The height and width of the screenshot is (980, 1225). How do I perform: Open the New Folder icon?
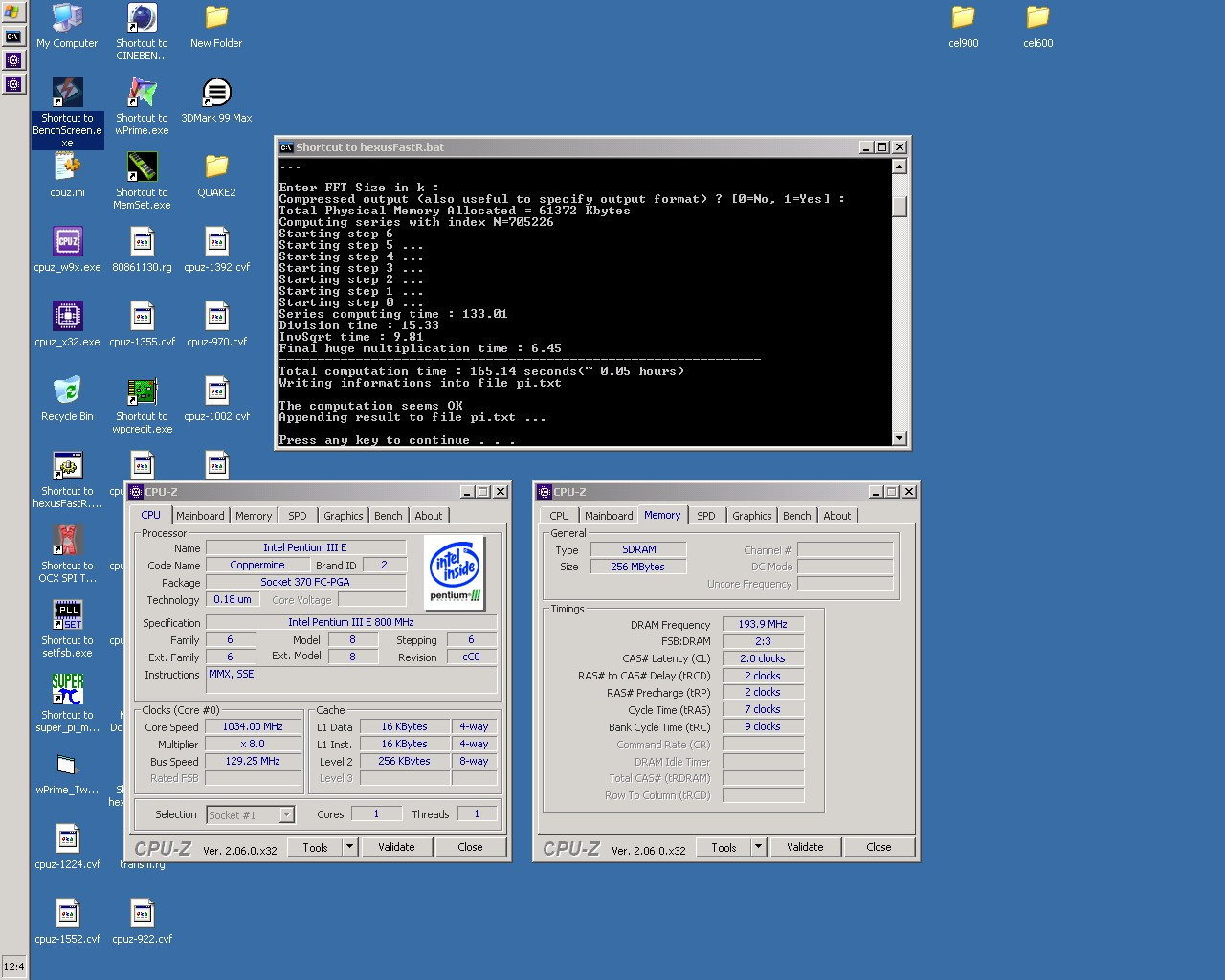[x=216, y=27]
